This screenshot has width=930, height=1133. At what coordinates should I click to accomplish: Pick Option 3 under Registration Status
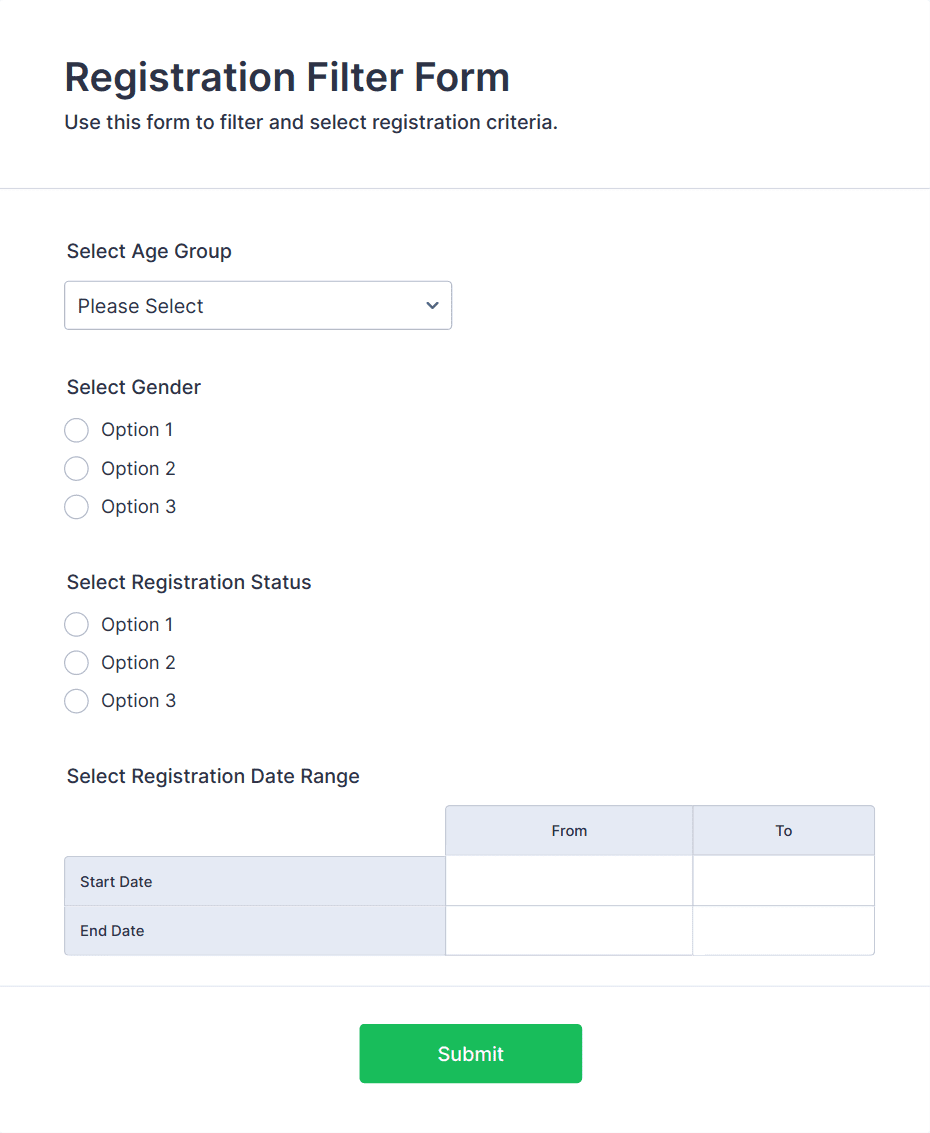(x=77, y=701)
